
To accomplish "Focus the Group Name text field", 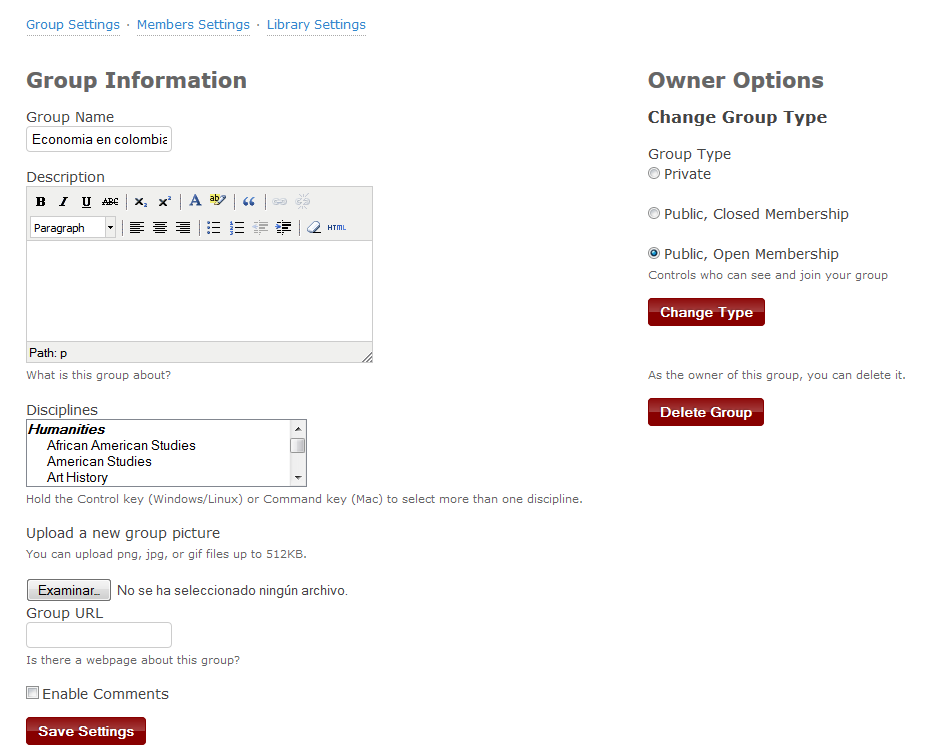I will click(99, 139).
